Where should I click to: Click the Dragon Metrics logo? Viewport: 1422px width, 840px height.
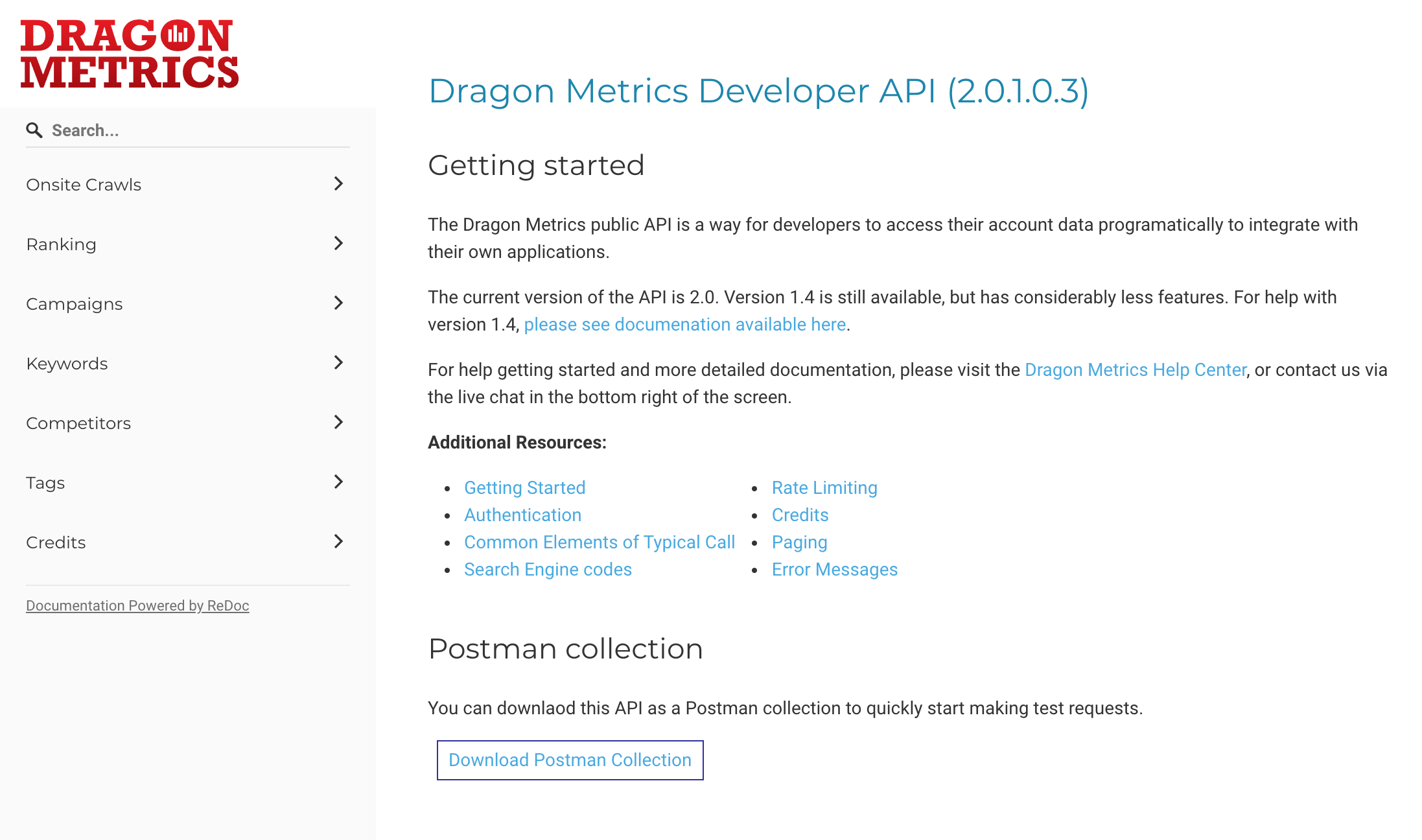(130, 54)
